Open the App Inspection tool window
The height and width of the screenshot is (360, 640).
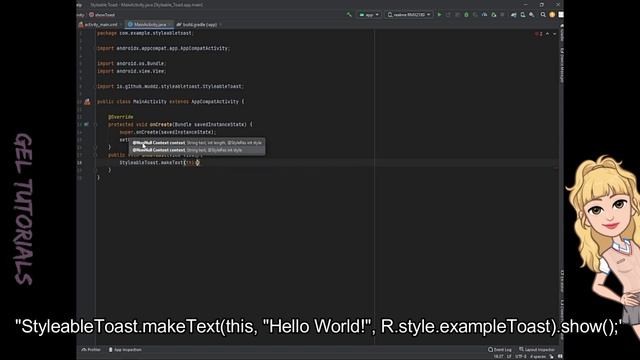125,350
